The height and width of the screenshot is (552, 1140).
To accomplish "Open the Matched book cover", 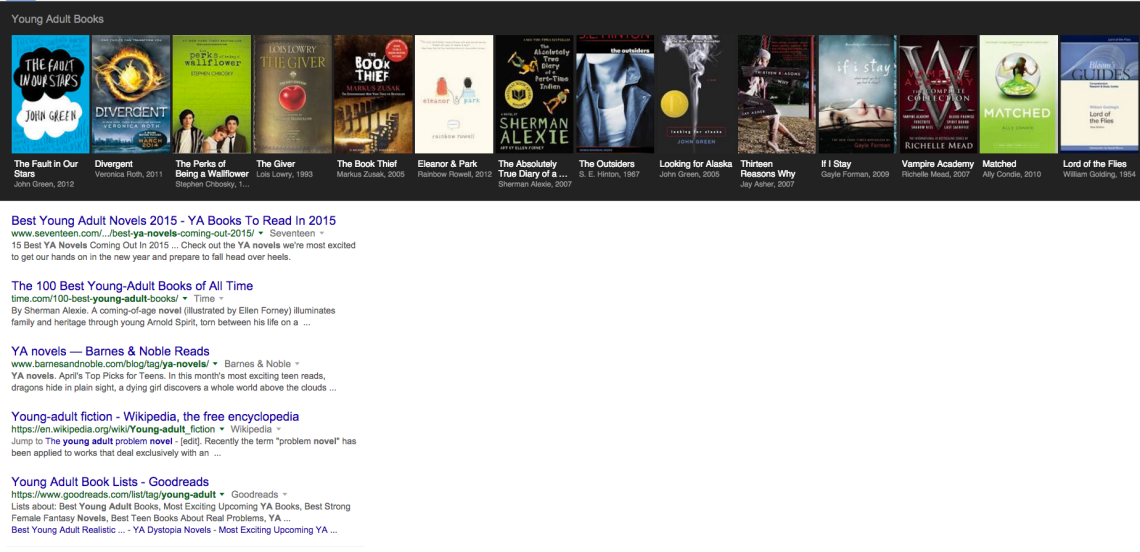I will coord(1019,94).
